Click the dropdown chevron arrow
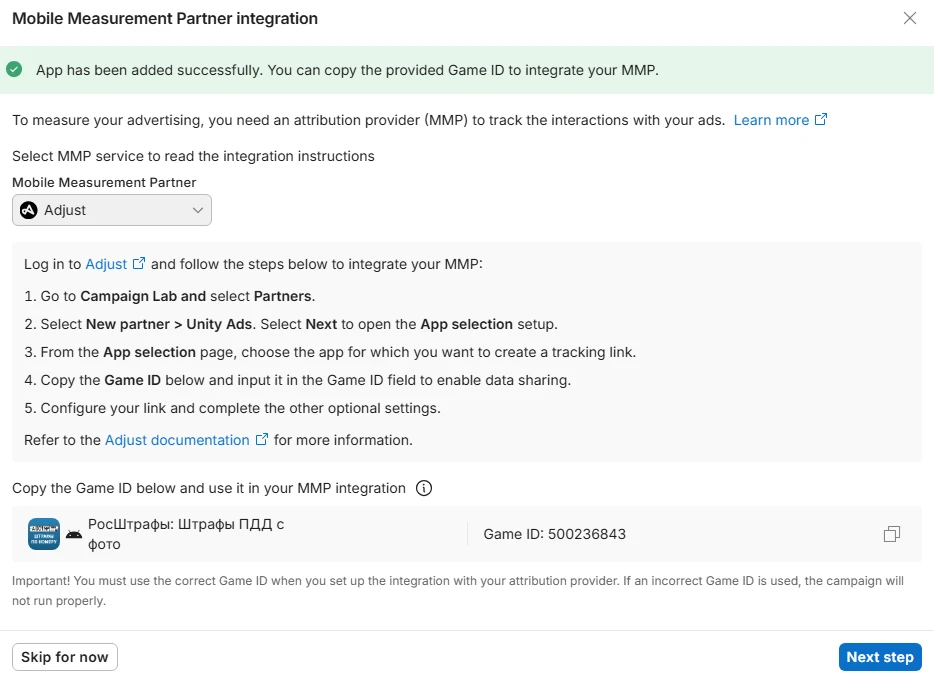This screenshot has height=675, width=934. (x=198, y=210)
